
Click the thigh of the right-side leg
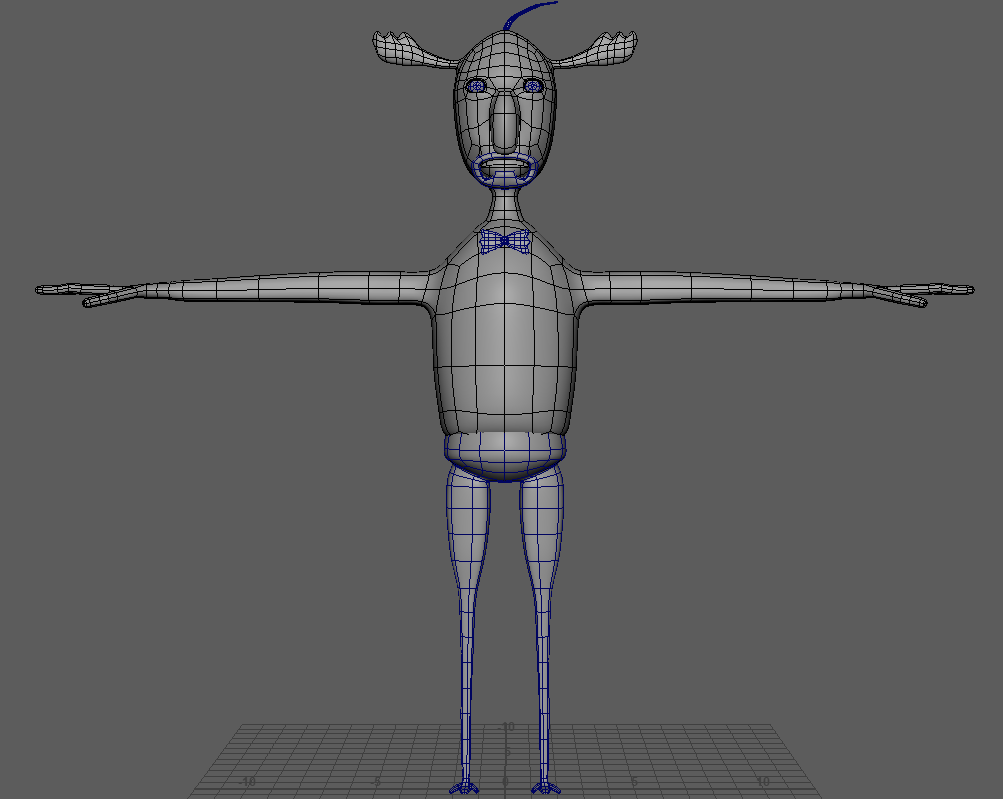click(x=542, y=520)
